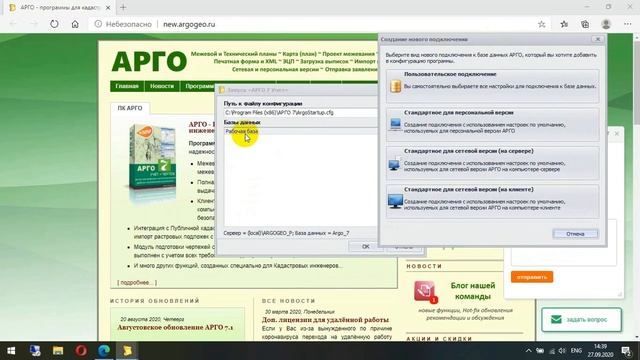This screenshot has height=360, width=640.
Task: Cancel the new connection dialog
Action: click(575, 234)
